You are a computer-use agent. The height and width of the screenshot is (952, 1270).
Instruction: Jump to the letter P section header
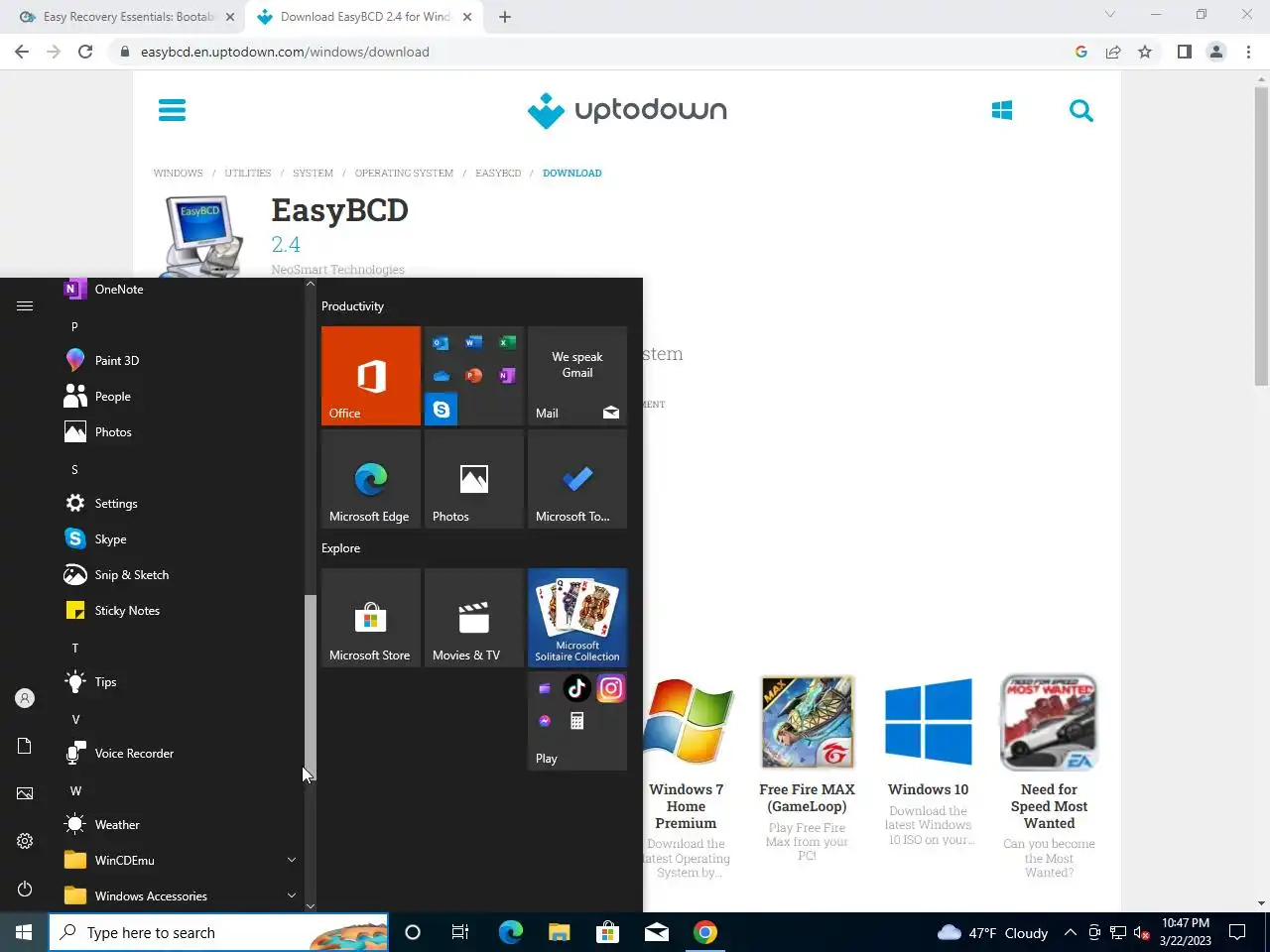point(74,326)
